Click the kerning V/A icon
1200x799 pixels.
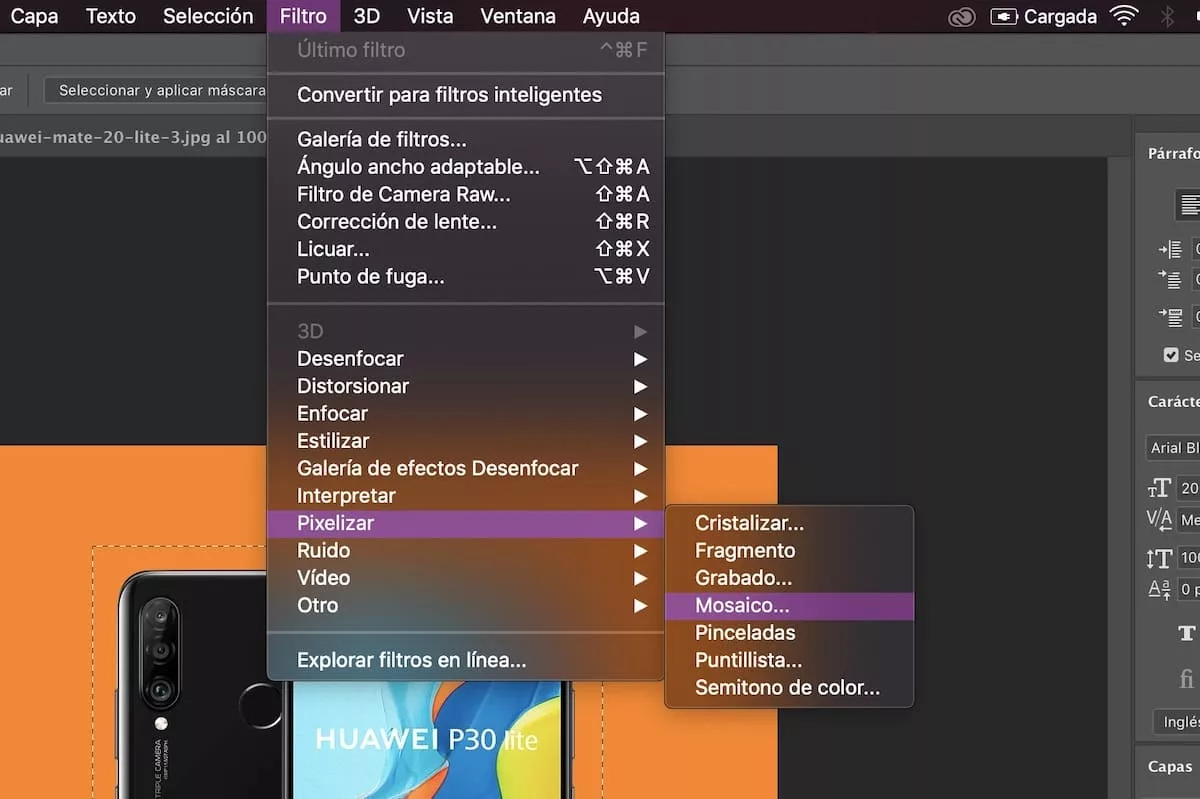click(x=1159, y=519)
